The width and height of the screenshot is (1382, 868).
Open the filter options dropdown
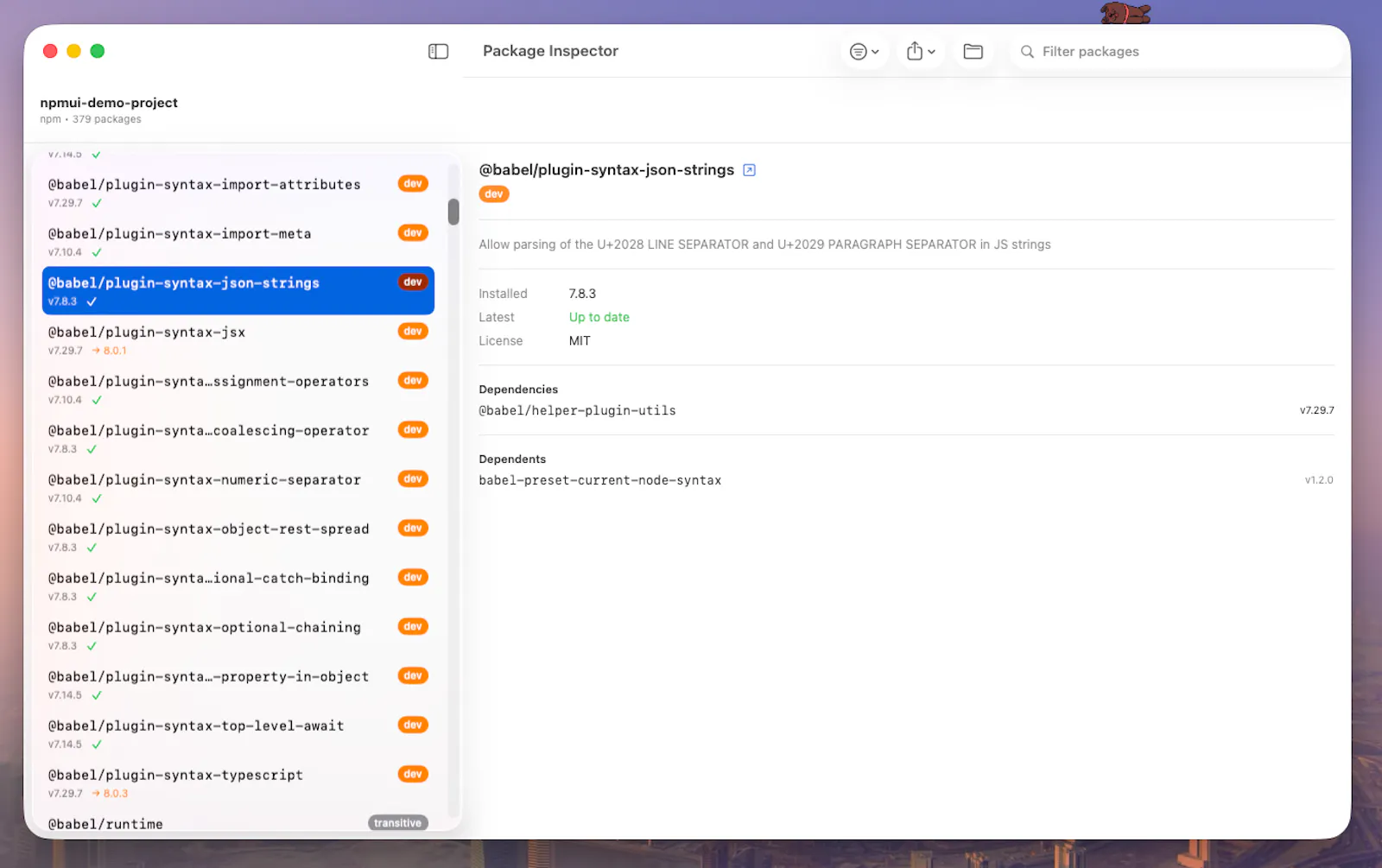tap(865, 52)
